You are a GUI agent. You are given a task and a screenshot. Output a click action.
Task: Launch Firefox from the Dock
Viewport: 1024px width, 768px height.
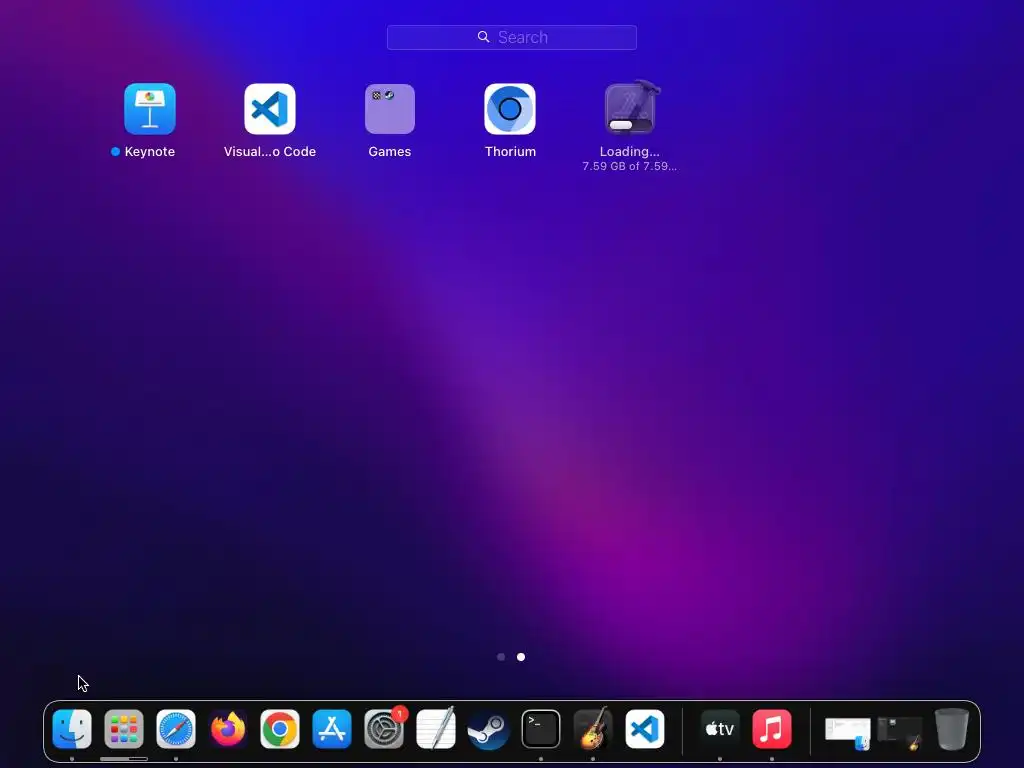(x=228, y=729)
